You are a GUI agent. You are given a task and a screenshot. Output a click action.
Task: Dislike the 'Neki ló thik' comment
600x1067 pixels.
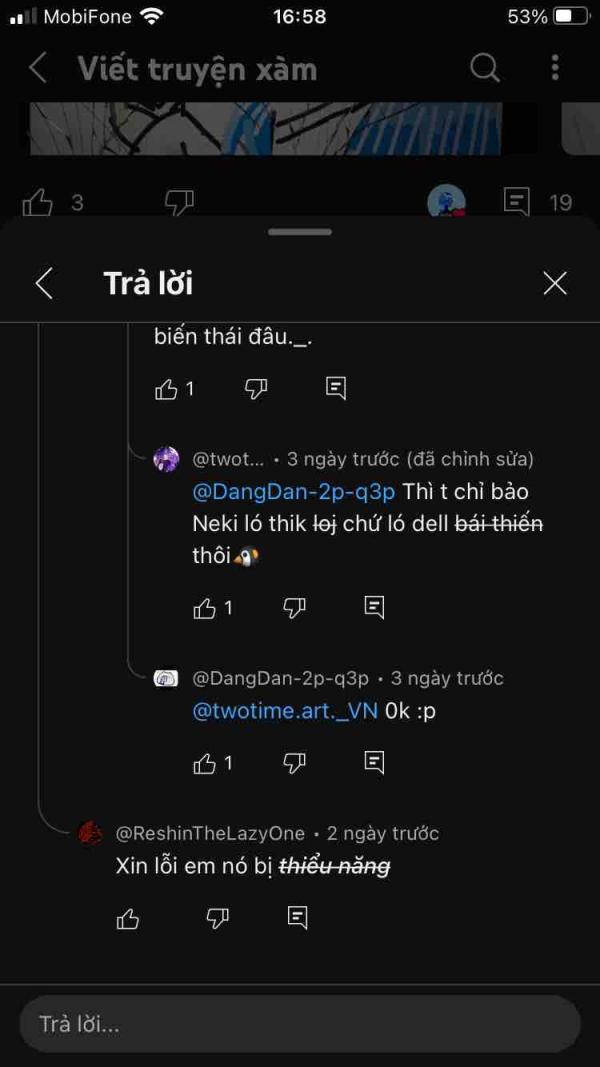coord(294,608)
